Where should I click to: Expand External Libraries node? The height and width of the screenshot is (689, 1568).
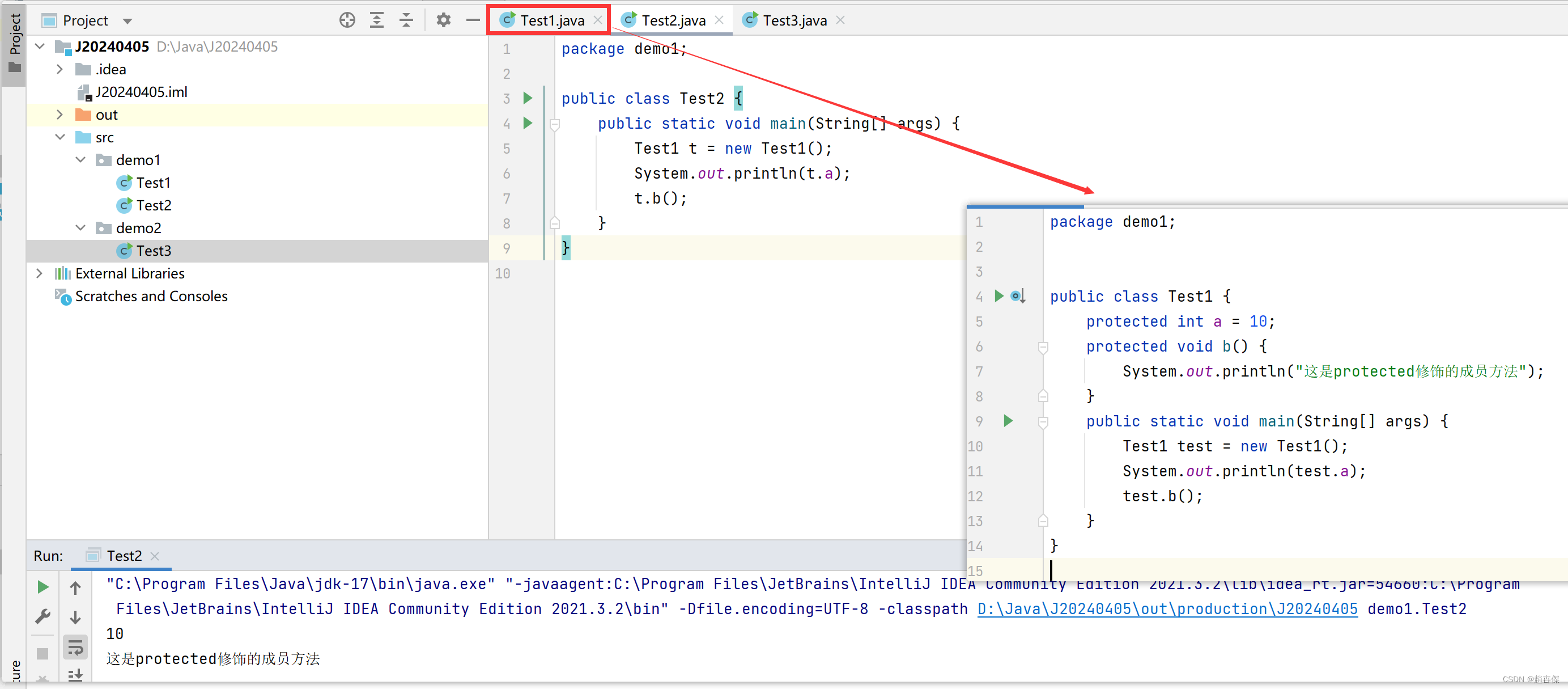pos(40,273)
